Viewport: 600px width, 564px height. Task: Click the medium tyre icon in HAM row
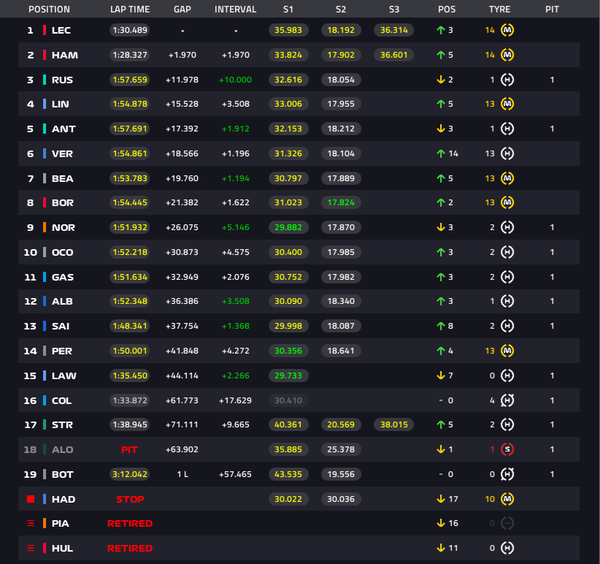(507, 55)
